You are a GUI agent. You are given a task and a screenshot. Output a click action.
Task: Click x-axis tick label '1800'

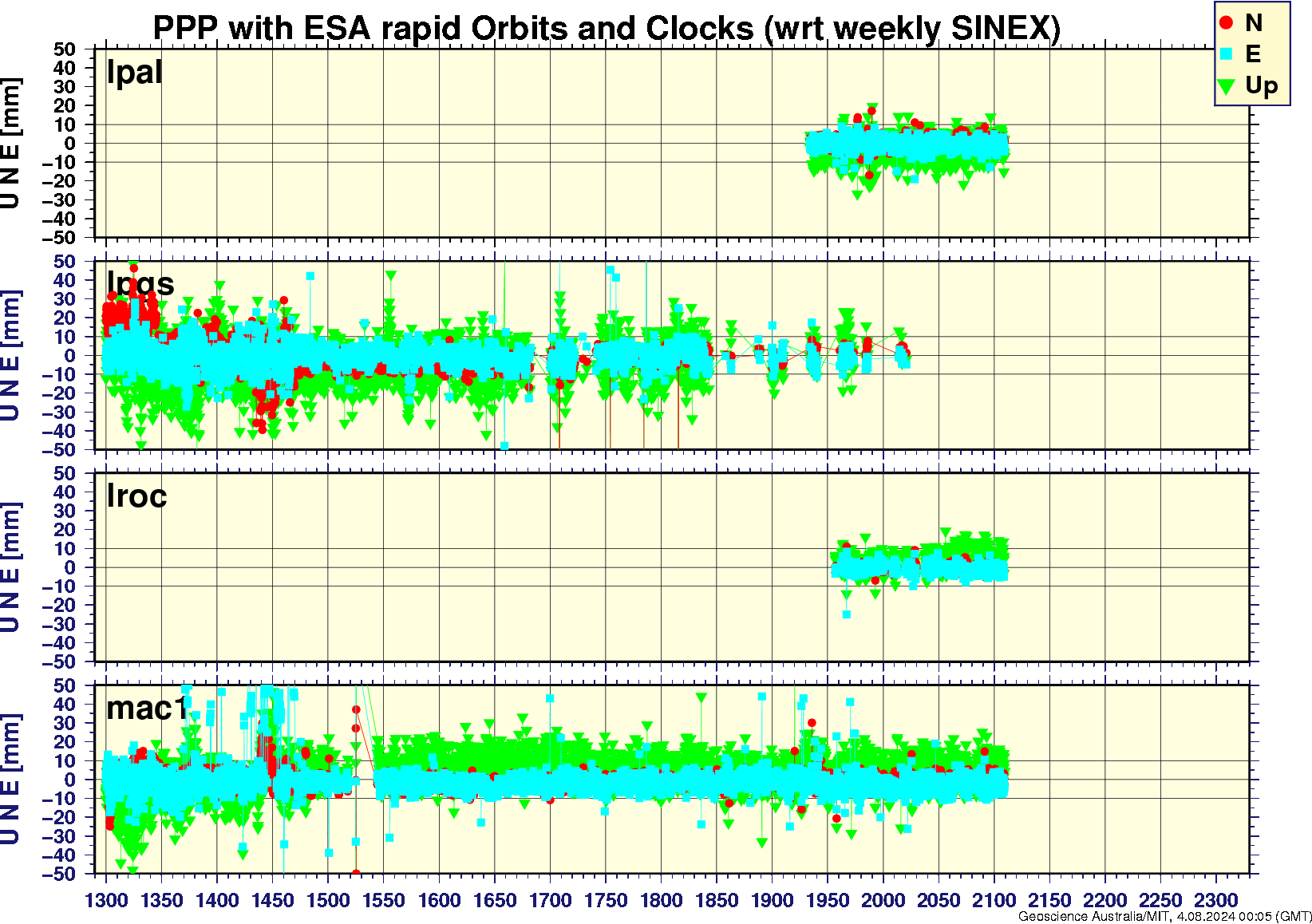pyautogui.click(x=662, y=901)
